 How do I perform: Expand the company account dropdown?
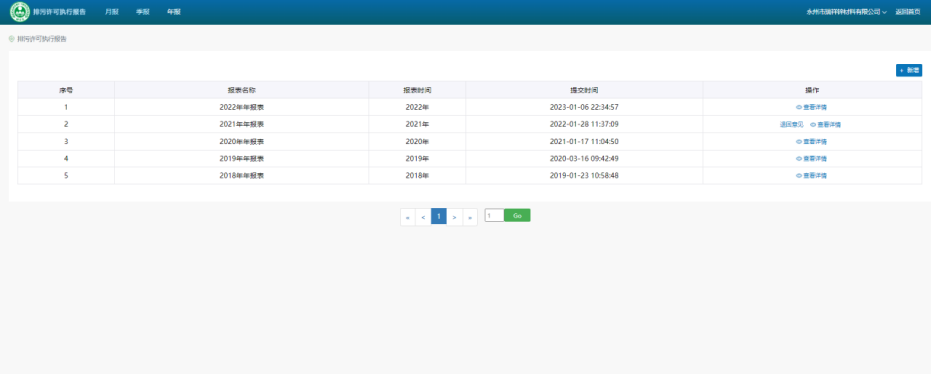pyautogui.click(x=846, y=12)
